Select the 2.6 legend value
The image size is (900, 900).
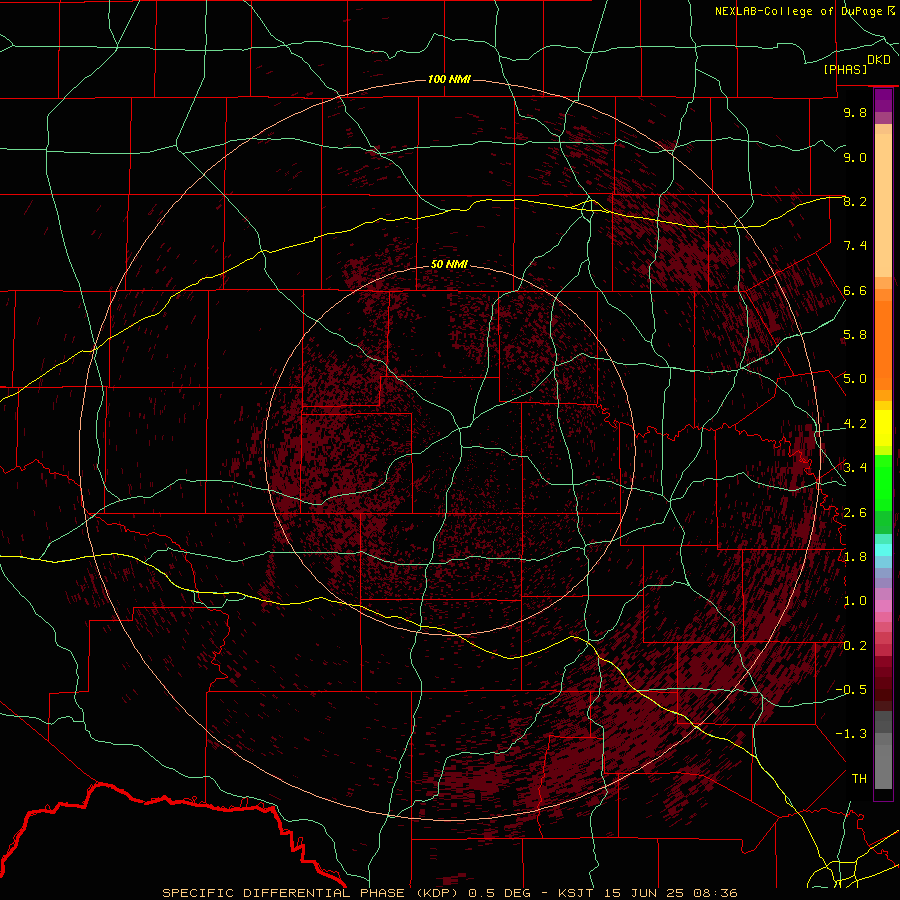[855, 513]
